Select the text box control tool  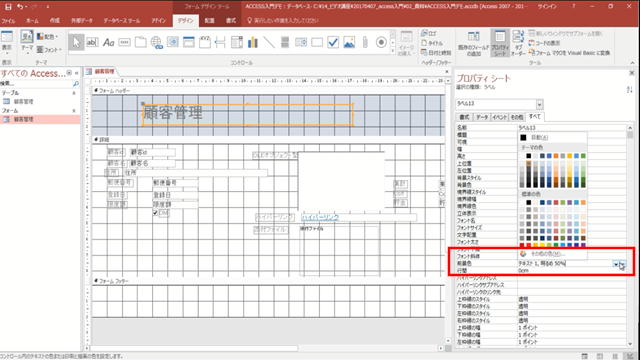(x=92, y=42)
